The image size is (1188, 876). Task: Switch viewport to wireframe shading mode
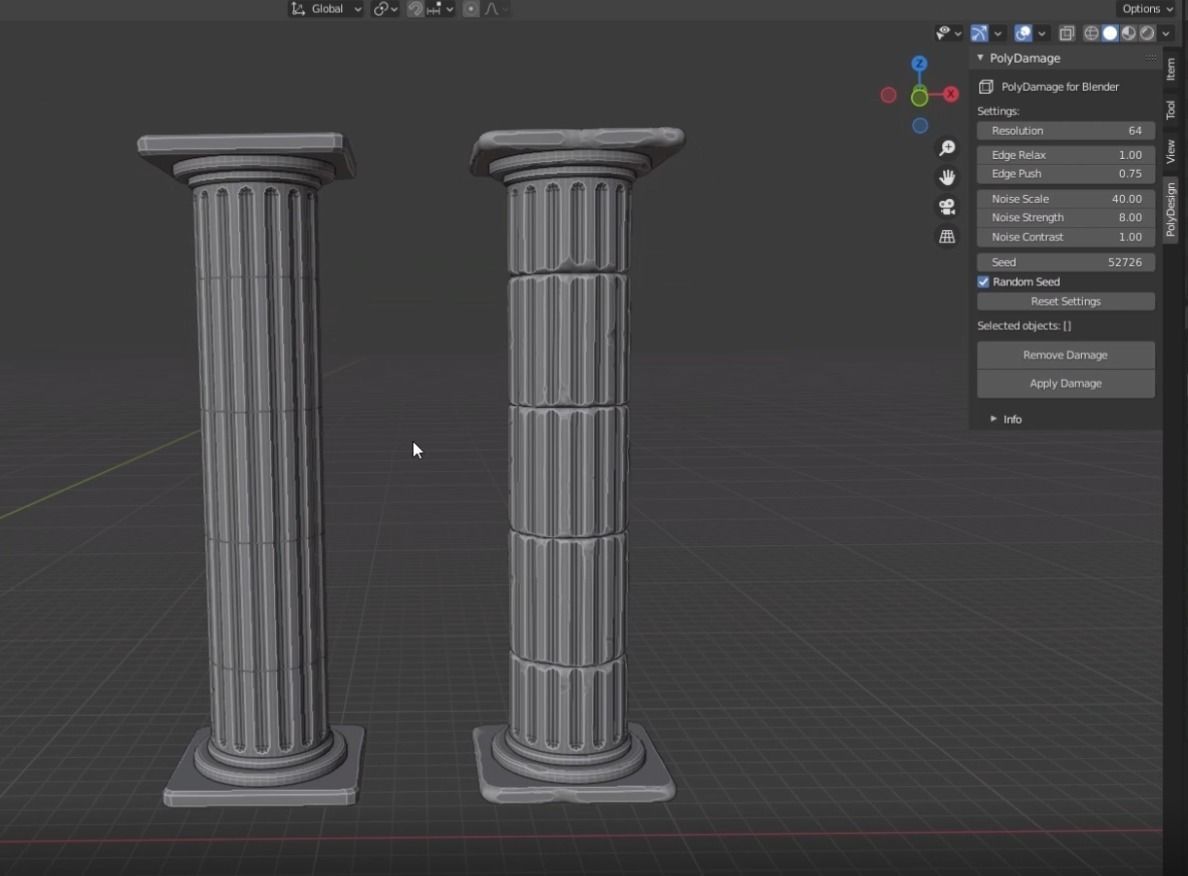(1091, 33)
